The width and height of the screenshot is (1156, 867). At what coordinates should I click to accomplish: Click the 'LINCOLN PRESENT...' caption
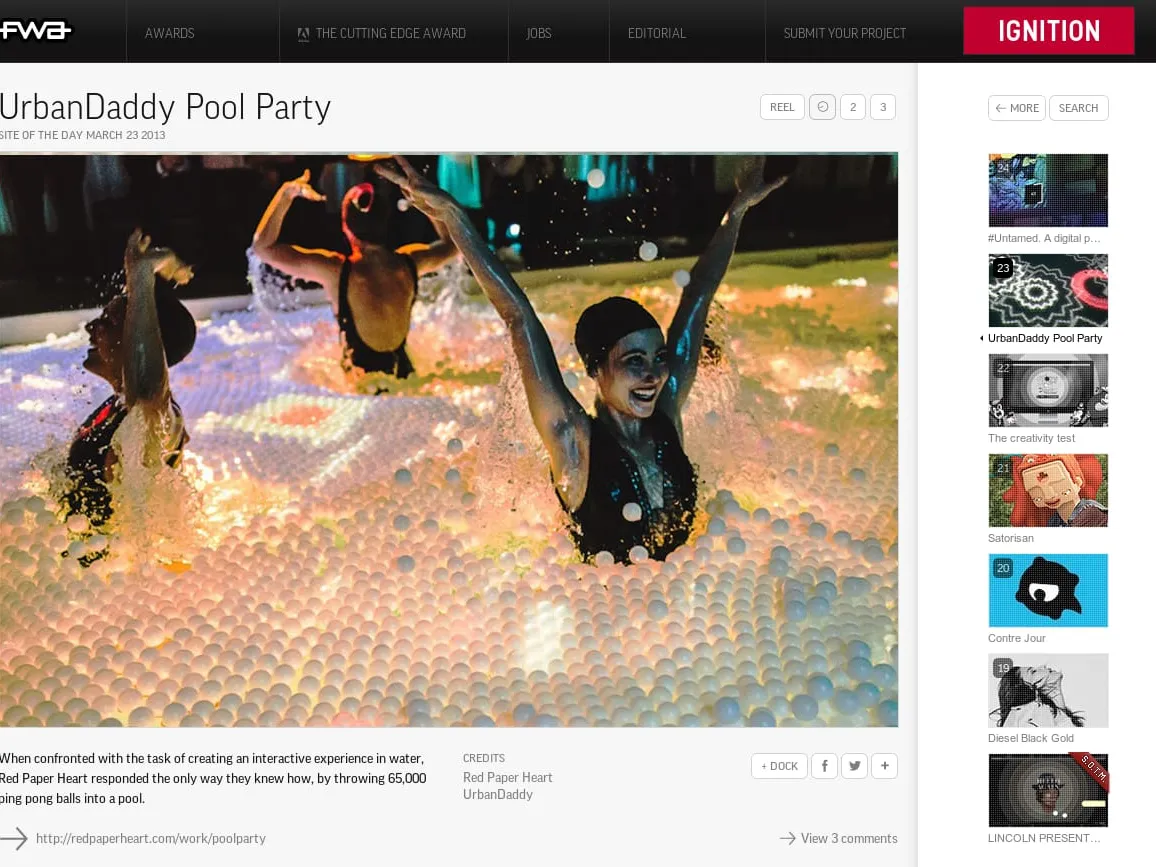[x=1044, y=838]
